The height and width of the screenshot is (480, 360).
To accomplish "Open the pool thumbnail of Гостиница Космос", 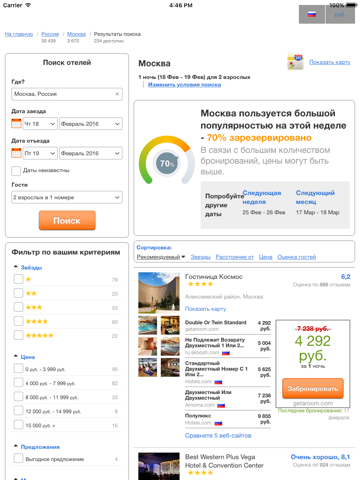I will tap(148, 325).
